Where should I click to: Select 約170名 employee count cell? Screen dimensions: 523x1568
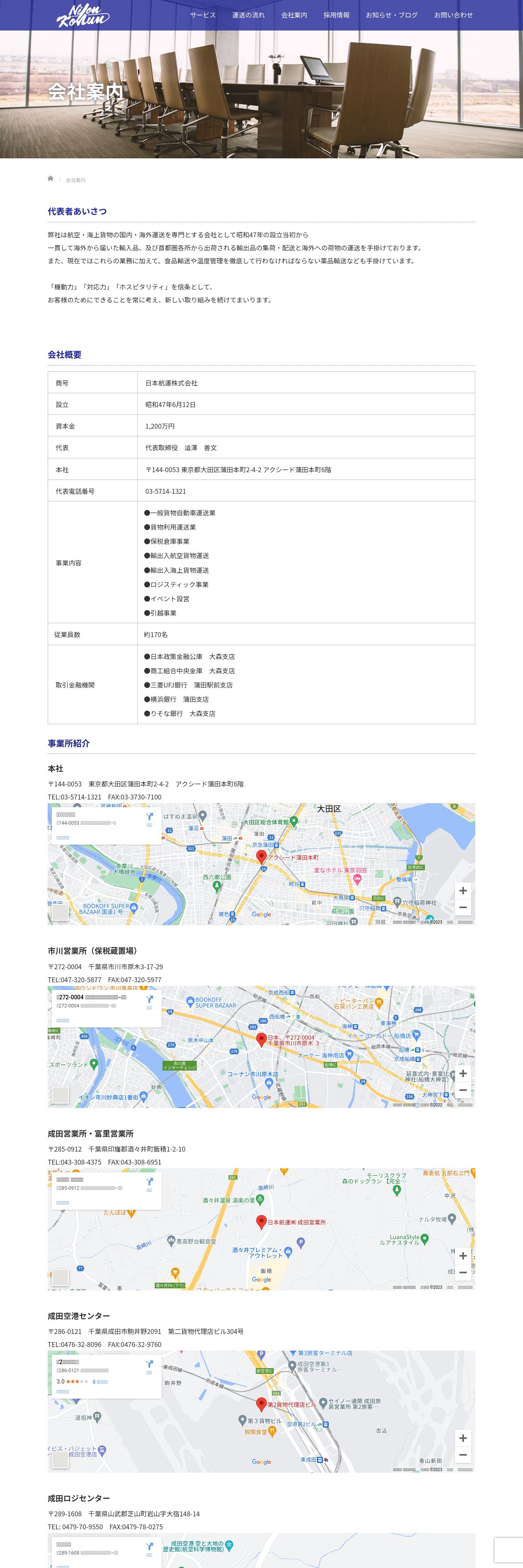click(306, 634)
